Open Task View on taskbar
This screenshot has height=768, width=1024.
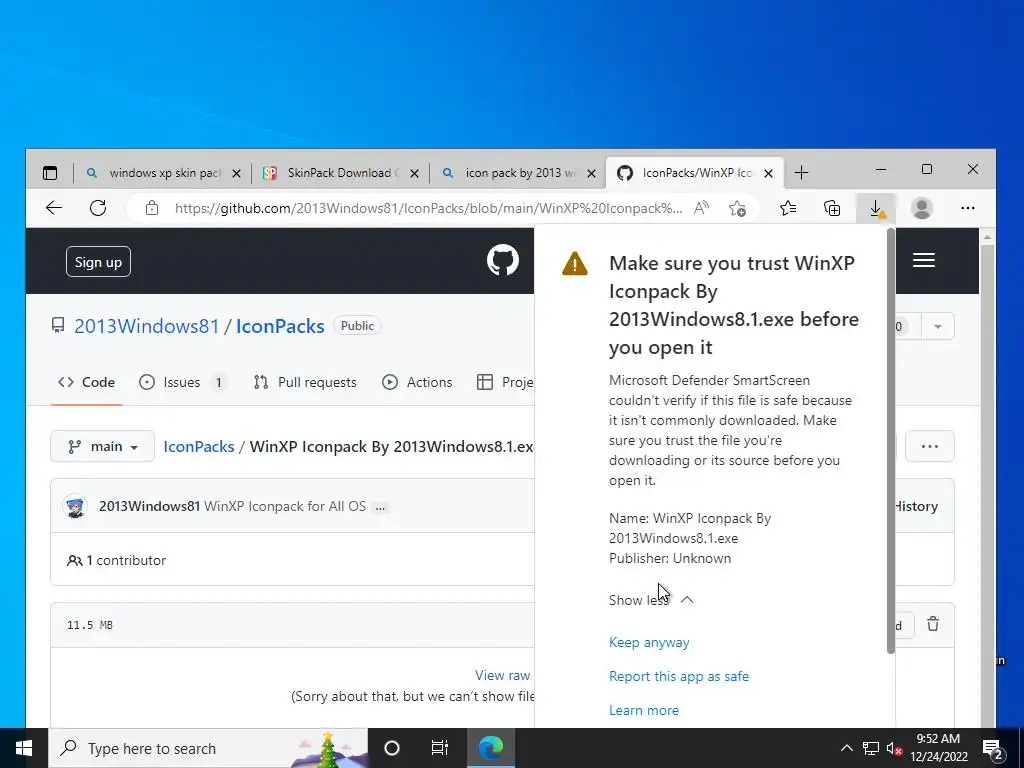[440, 748]
